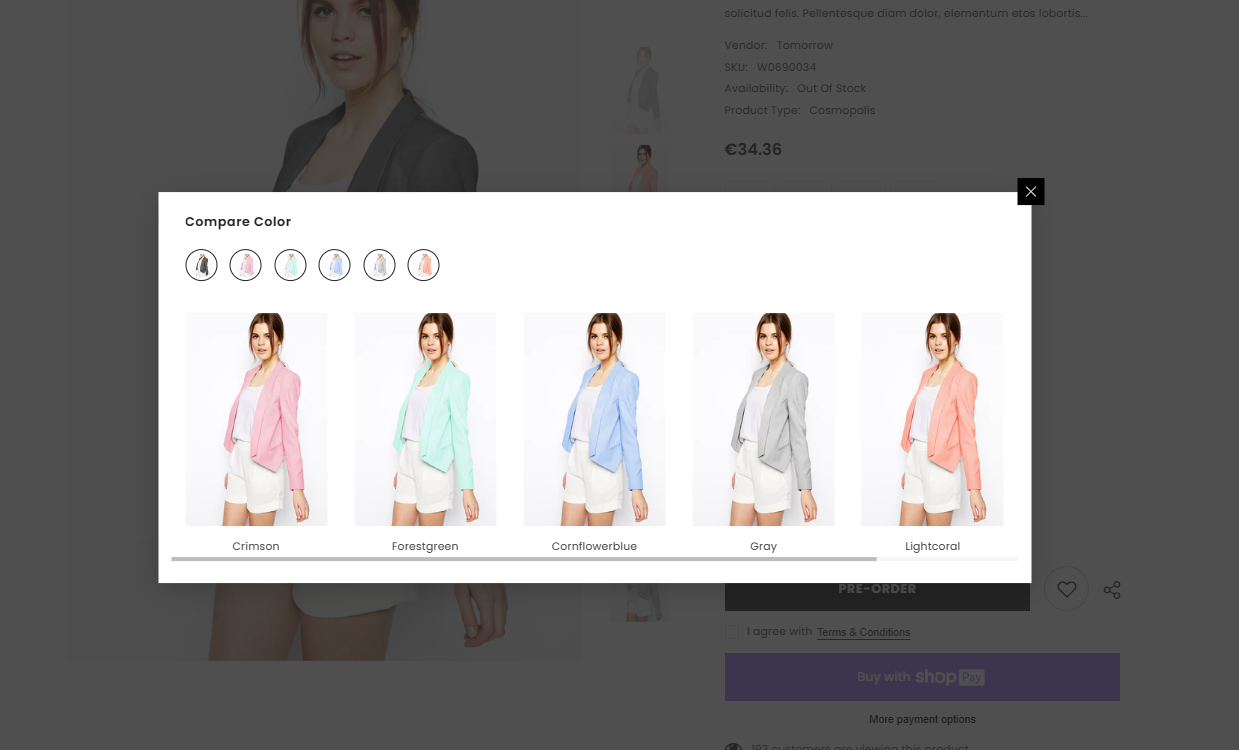
Task: Click Buy with Shop Pay button
Action: tap(921, 677)
